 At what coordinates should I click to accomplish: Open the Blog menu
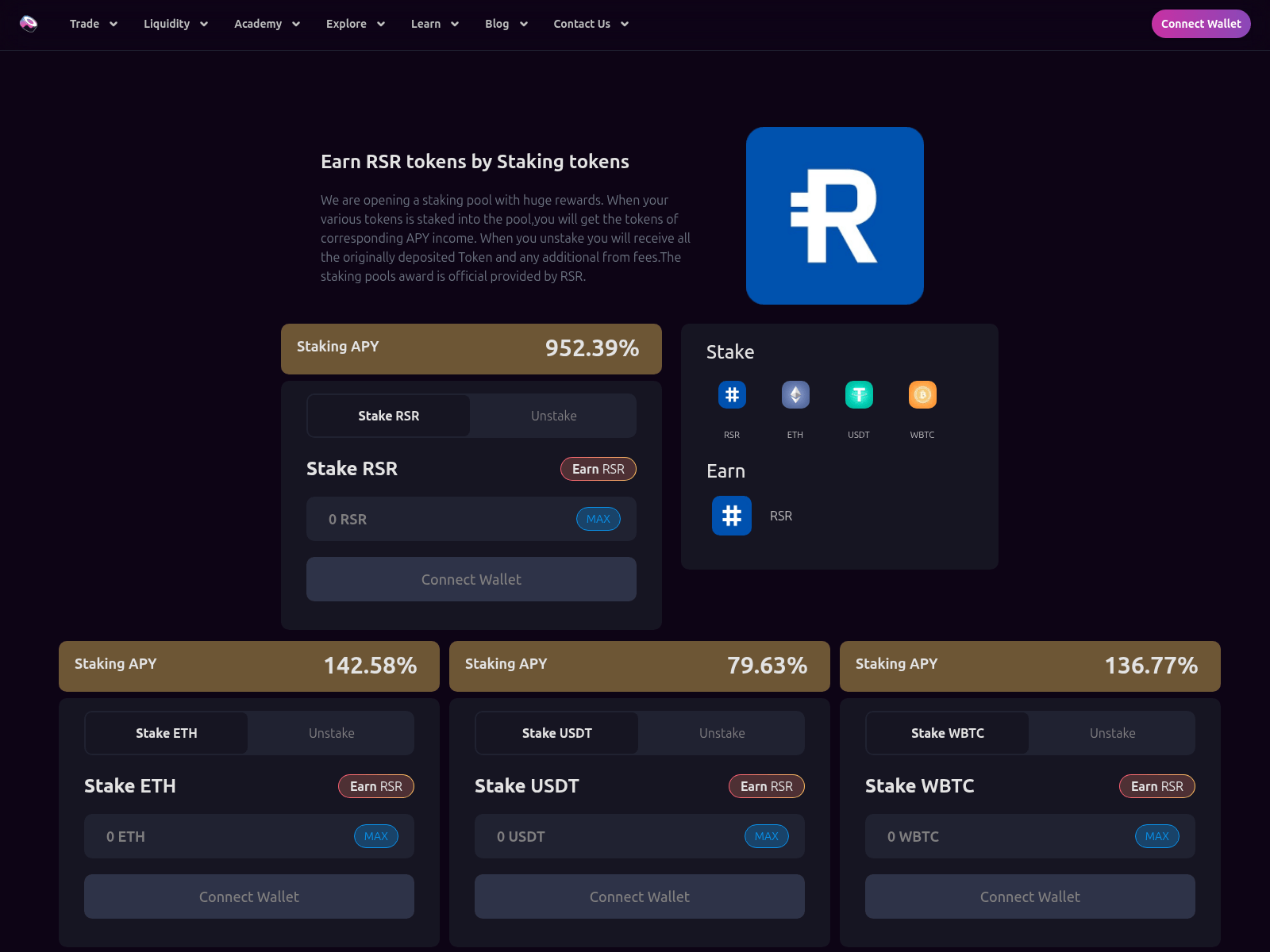(x=497, y=24)
